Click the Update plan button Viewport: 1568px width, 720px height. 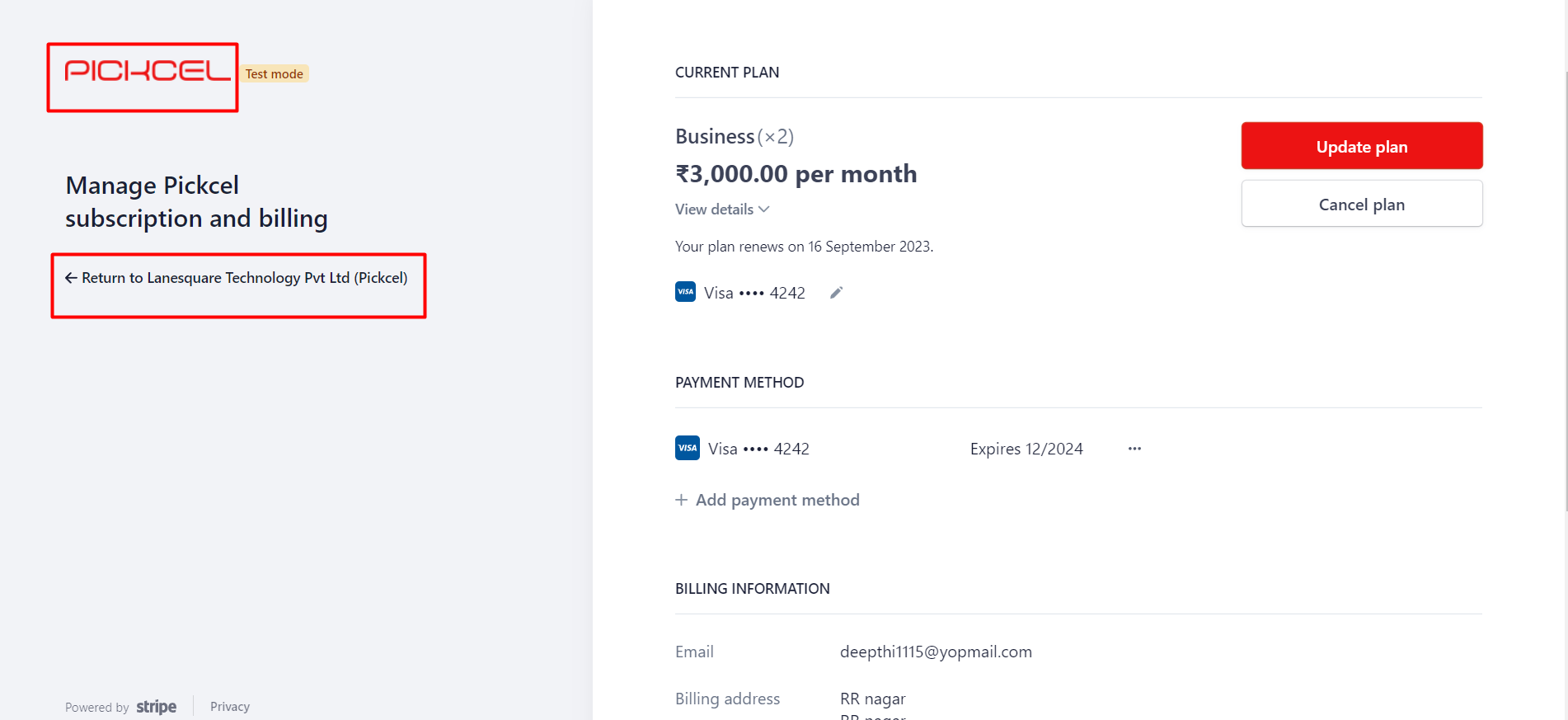tap(1362, 146)
